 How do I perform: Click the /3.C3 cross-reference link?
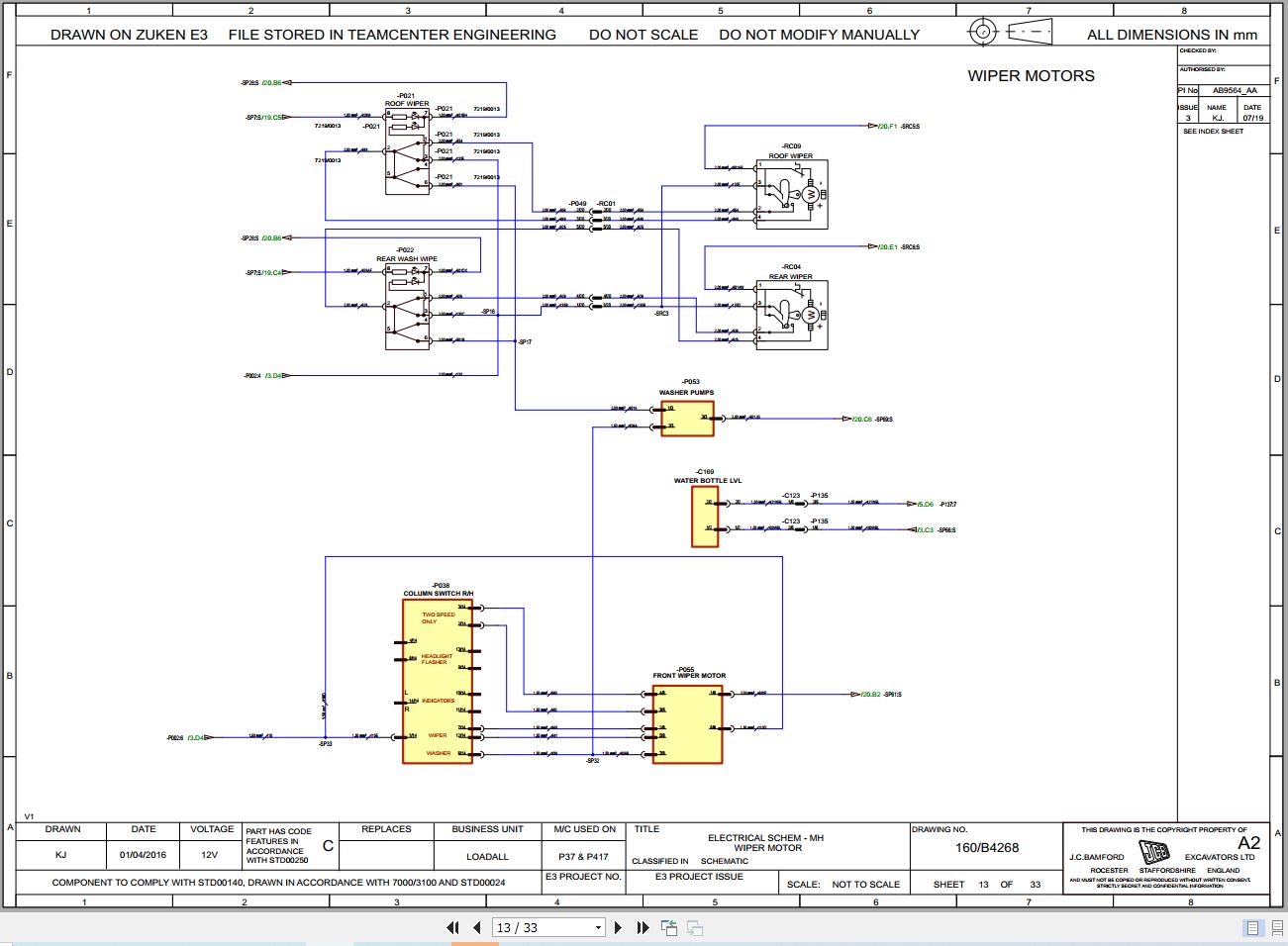925,529
